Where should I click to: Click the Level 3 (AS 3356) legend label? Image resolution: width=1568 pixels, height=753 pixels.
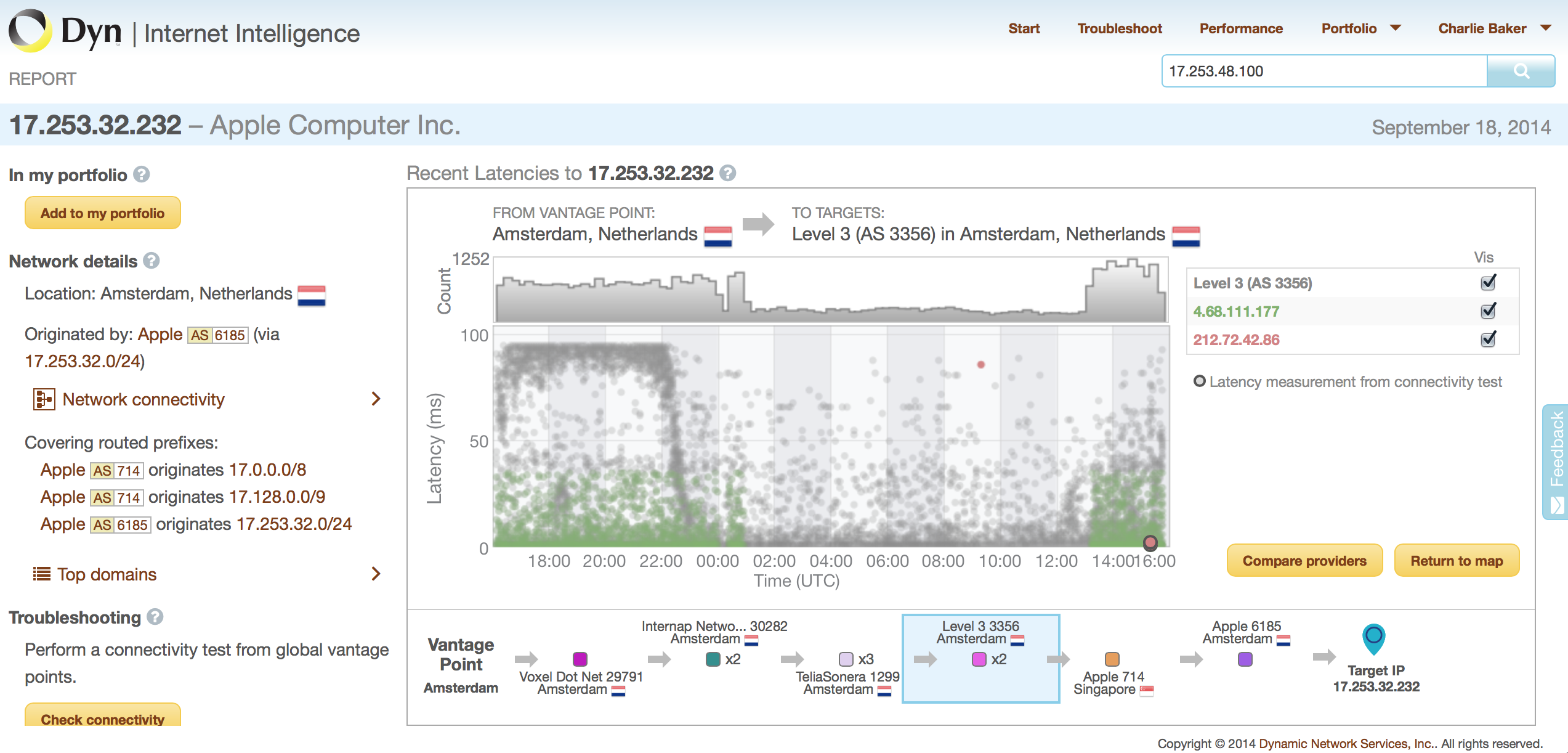tap(1253, 283)
